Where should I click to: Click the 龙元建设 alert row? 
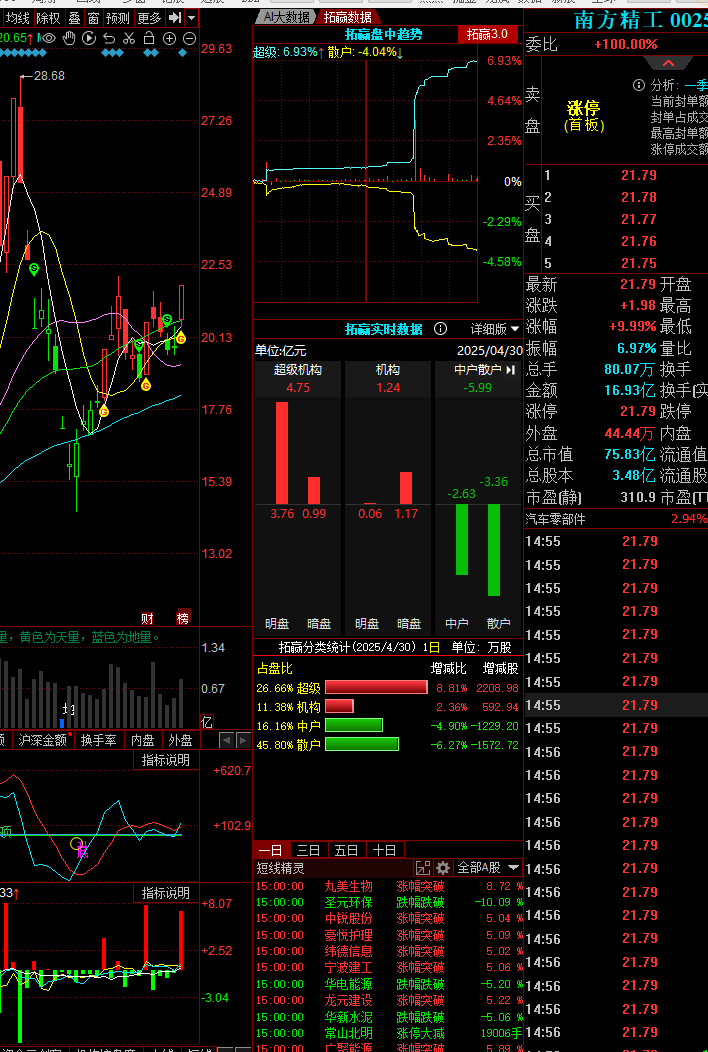388,1000
